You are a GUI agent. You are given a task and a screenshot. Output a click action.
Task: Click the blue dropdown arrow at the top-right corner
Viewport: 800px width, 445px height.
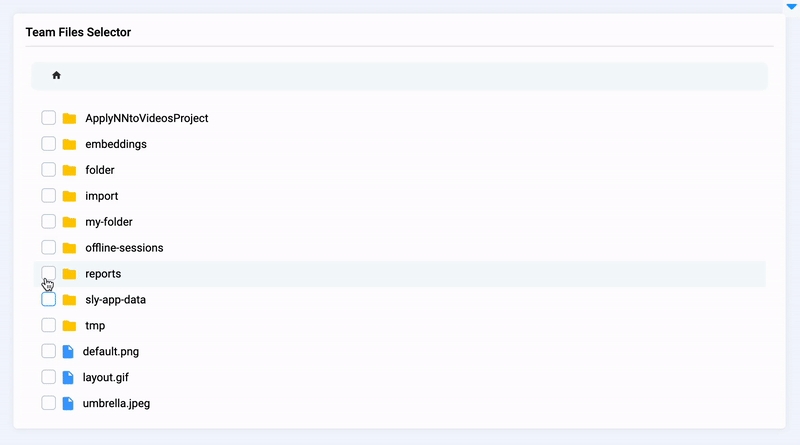pyautogui.click(x=791, y=7)
